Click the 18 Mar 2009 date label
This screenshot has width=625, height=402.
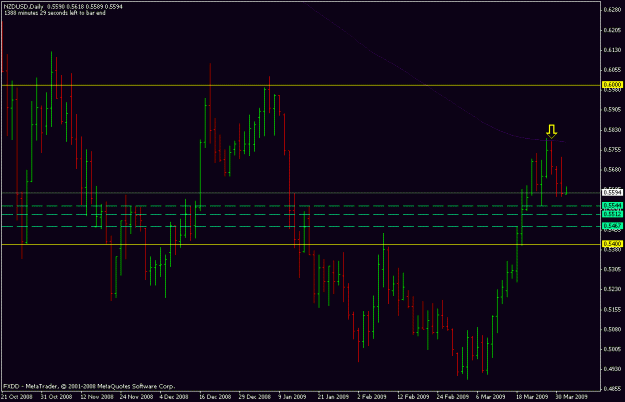tap(532, 397)
